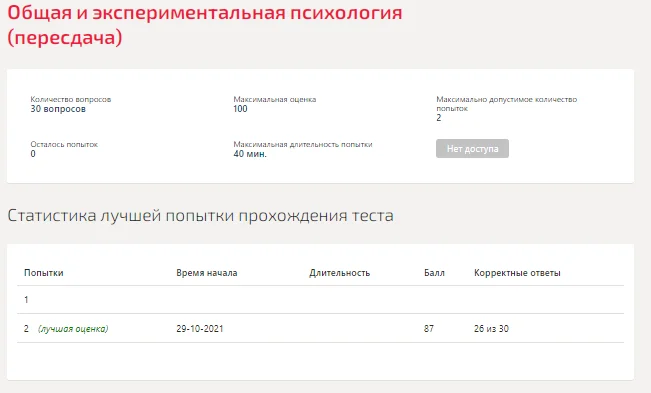Select the 'Попытки' column header

tap(44, 273)
